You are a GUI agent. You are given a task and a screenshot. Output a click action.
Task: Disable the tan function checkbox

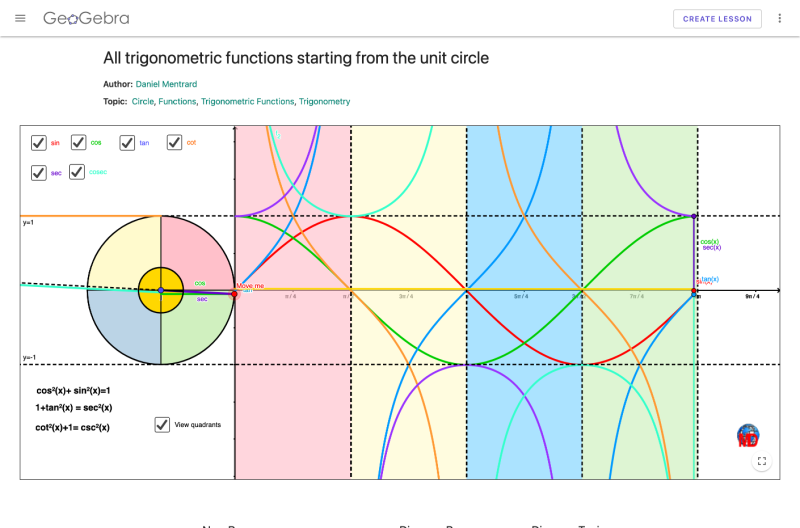127,143
